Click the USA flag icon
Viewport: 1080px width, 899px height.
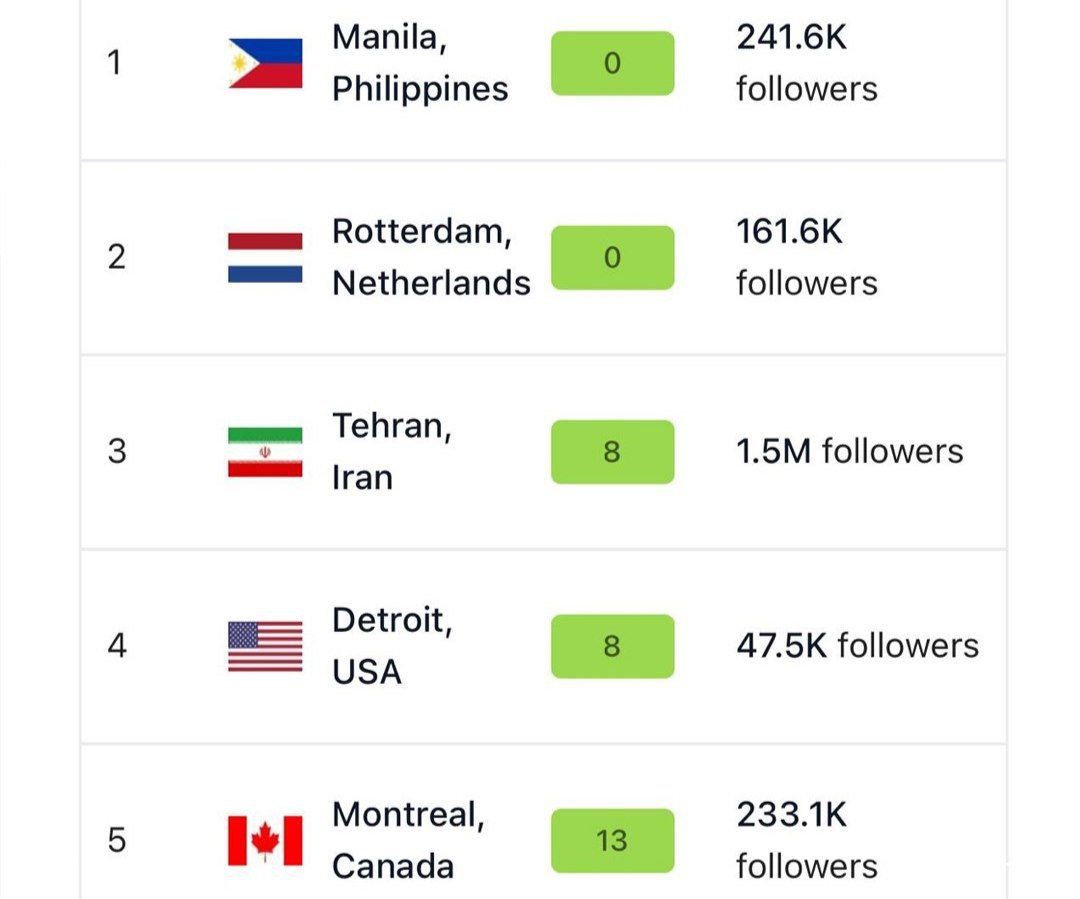(265, 646)
